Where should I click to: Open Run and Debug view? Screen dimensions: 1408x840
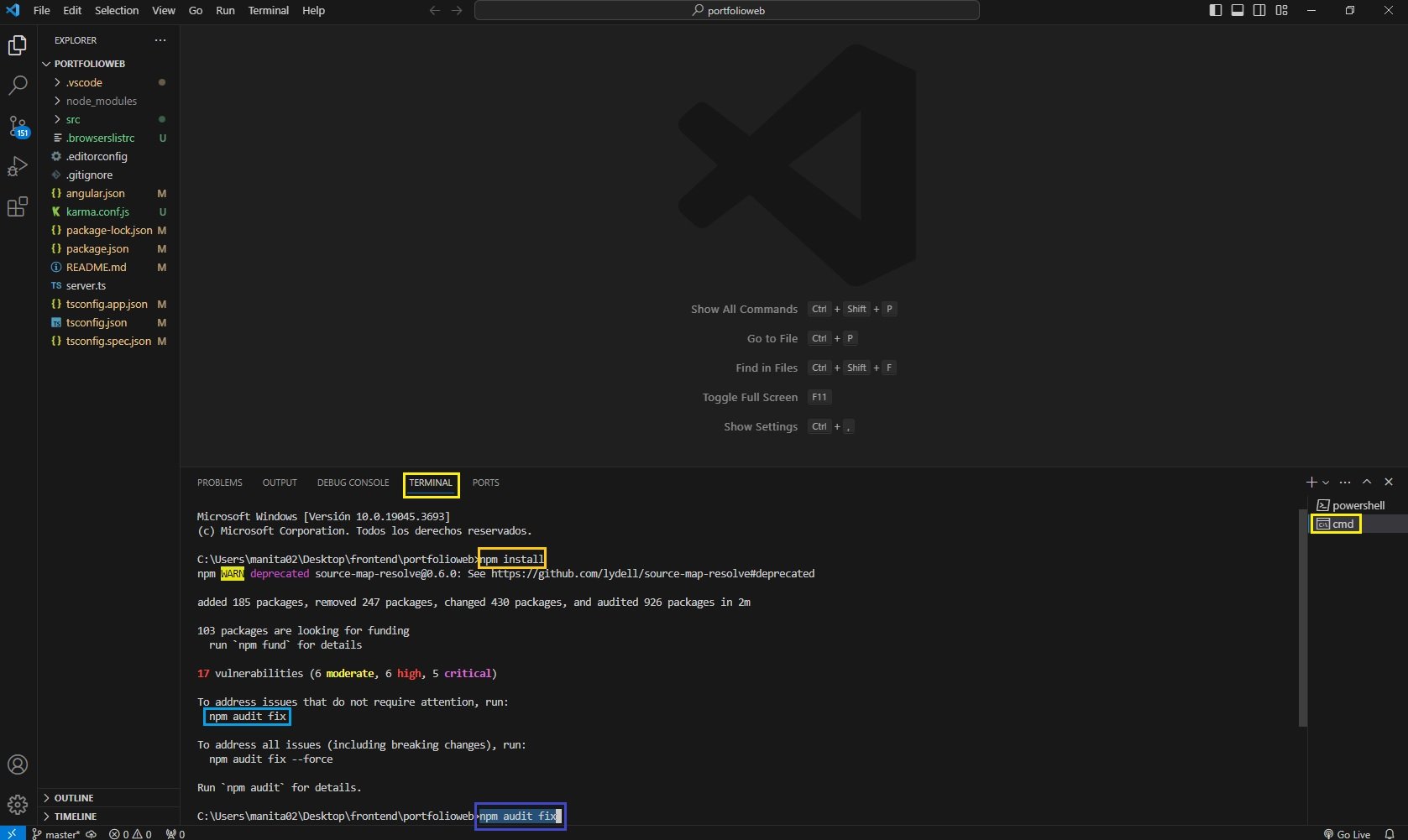tap(18, 166)
